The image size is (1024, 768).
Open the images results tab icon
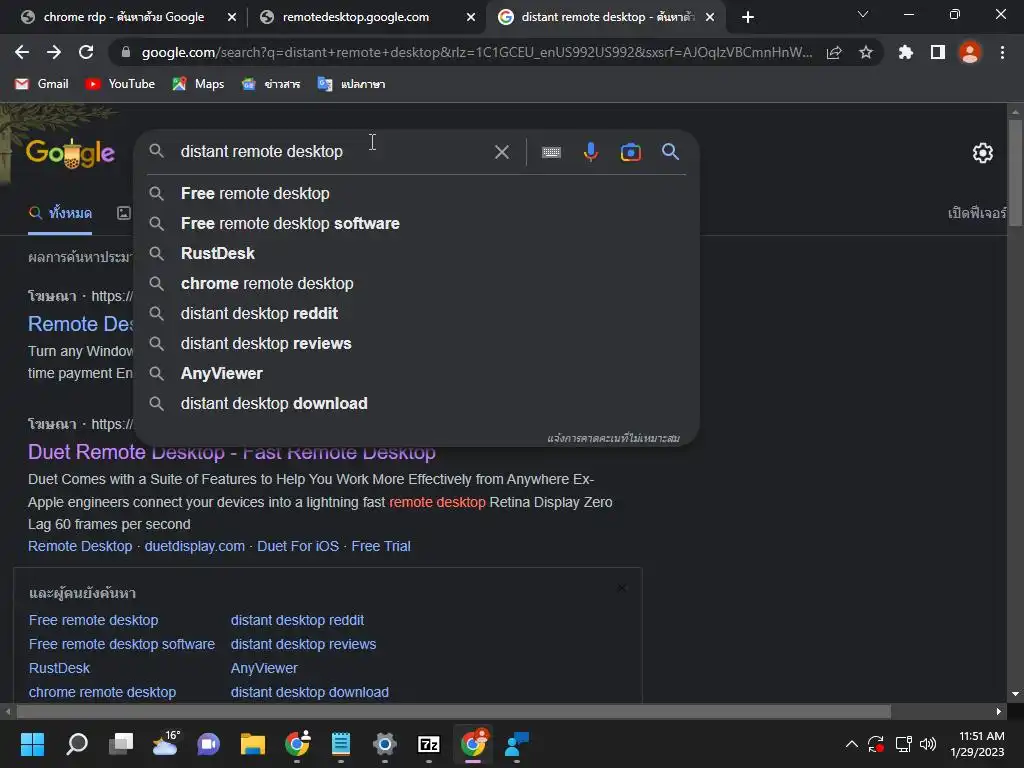(x=123, y=213)
